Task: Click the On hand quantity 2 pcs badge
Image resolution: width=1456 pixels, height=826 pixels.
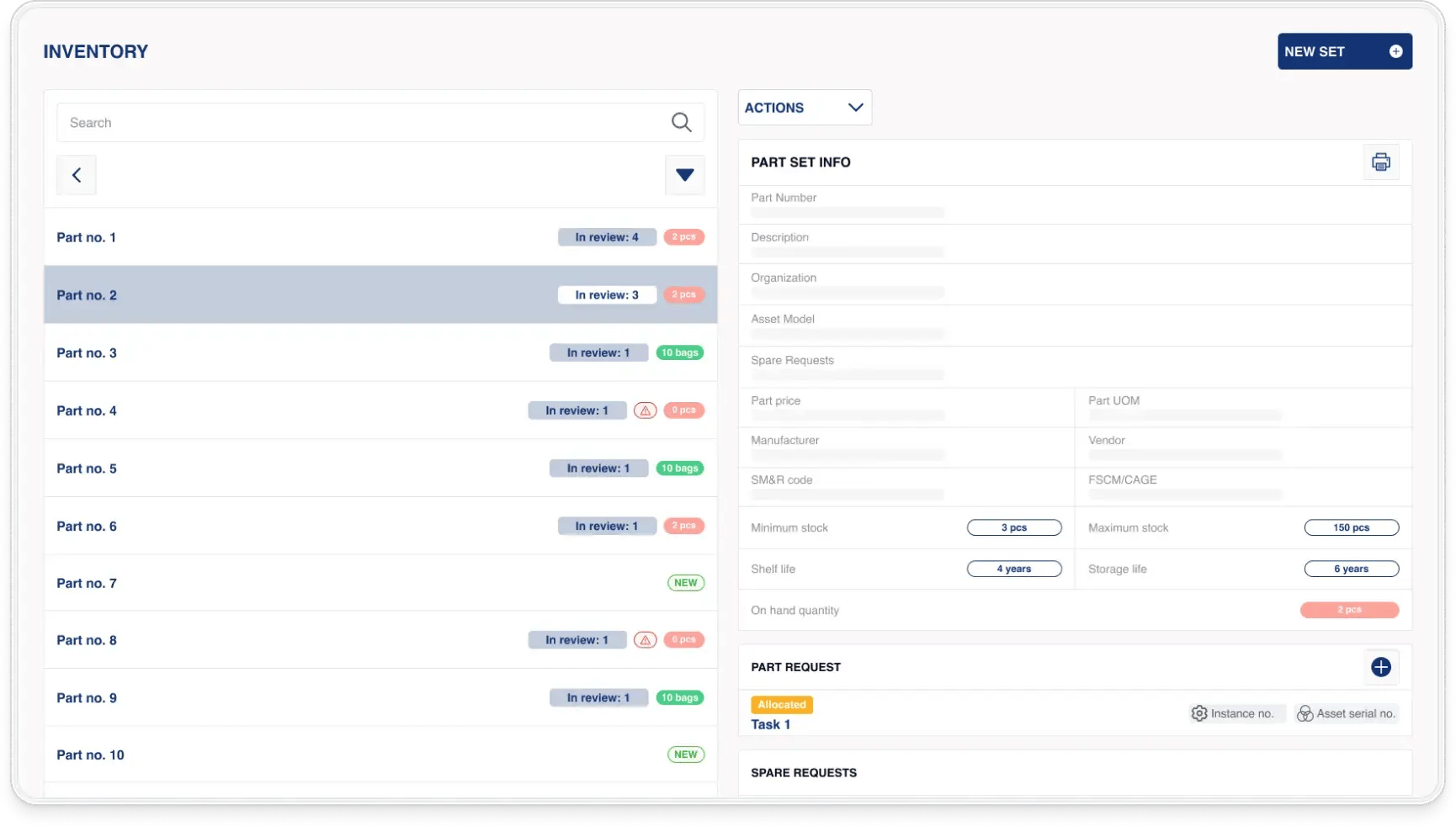Action: click(1349, 610)
